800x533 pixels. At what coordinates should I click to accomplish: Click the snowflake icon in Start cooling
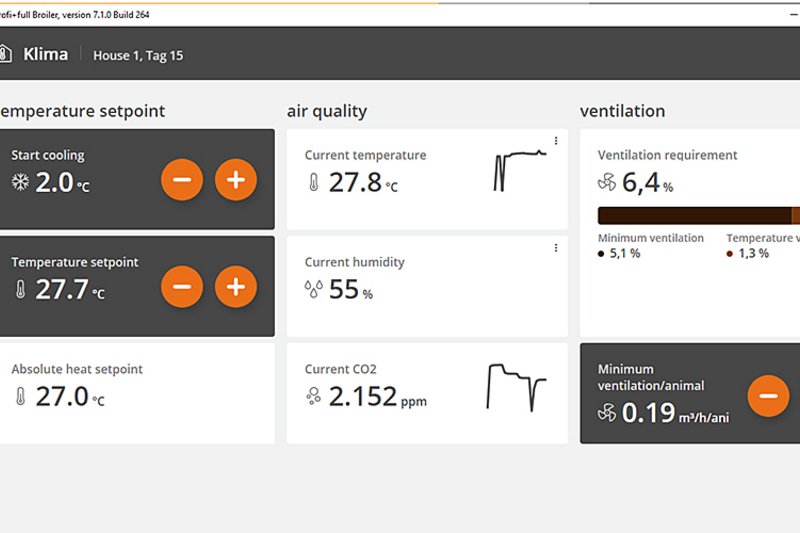point(20,182)
